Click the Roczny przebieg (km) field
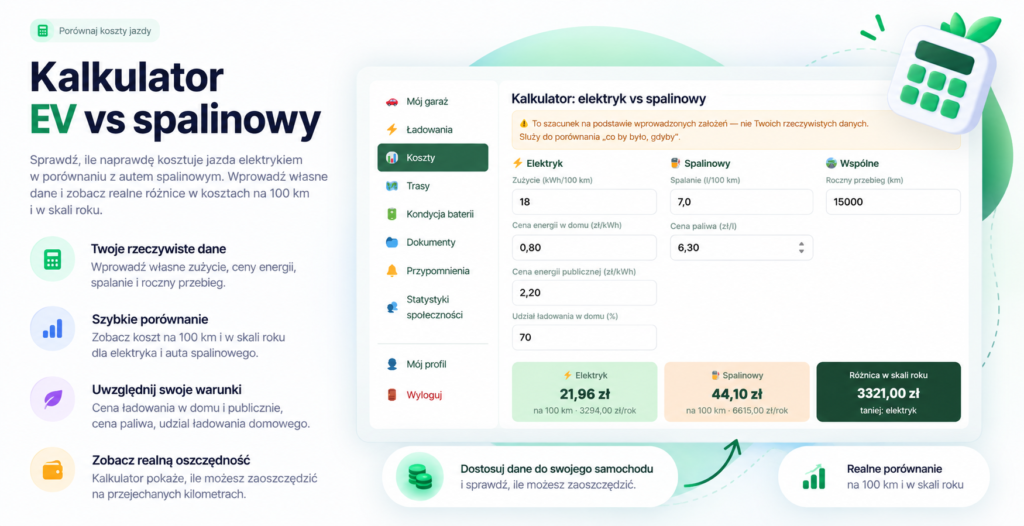 point(893,202)
